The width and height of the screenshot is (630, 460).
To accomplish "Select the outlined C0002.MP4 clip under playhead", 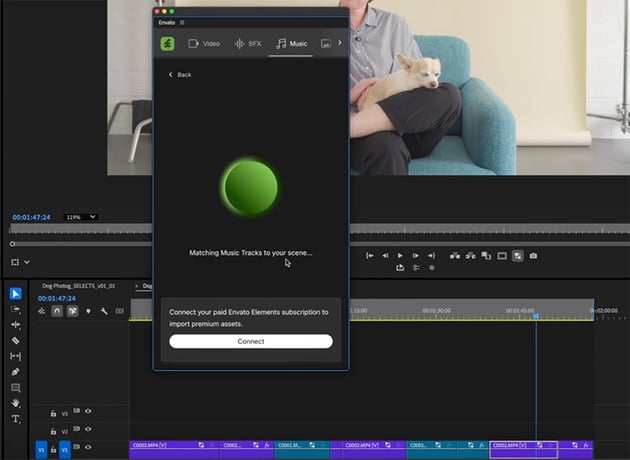I will point(524,450).
